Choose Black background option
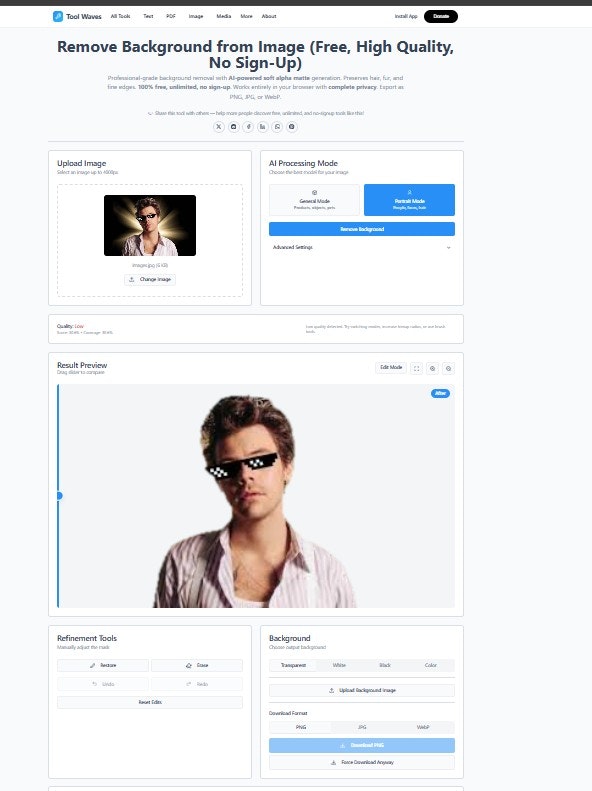The height and width of the screenshot is (791, 592). pyautogui.click(x=385, y=665)
